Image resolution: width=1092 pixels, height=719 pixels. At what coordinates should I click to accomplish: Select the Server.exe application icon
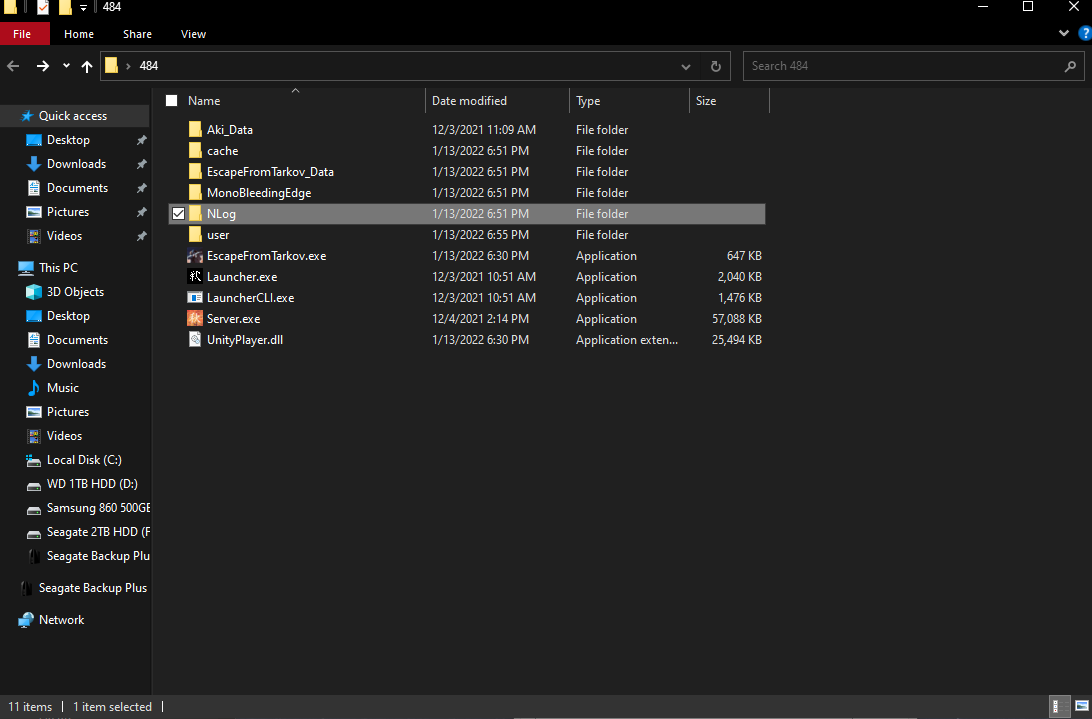(195, 318)
